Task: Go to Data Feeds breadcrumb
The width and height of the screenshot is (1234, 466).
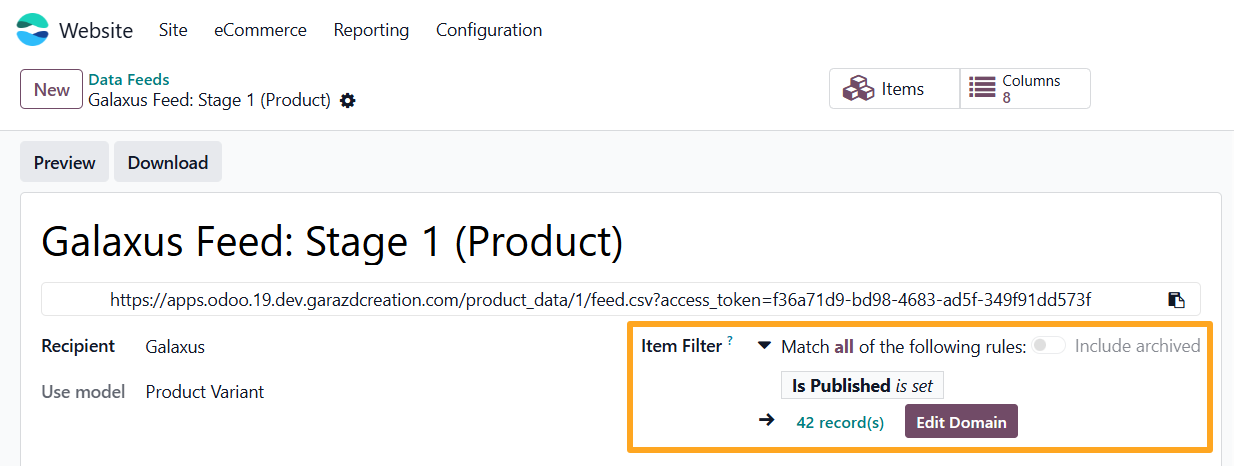Action: [129, 79]
